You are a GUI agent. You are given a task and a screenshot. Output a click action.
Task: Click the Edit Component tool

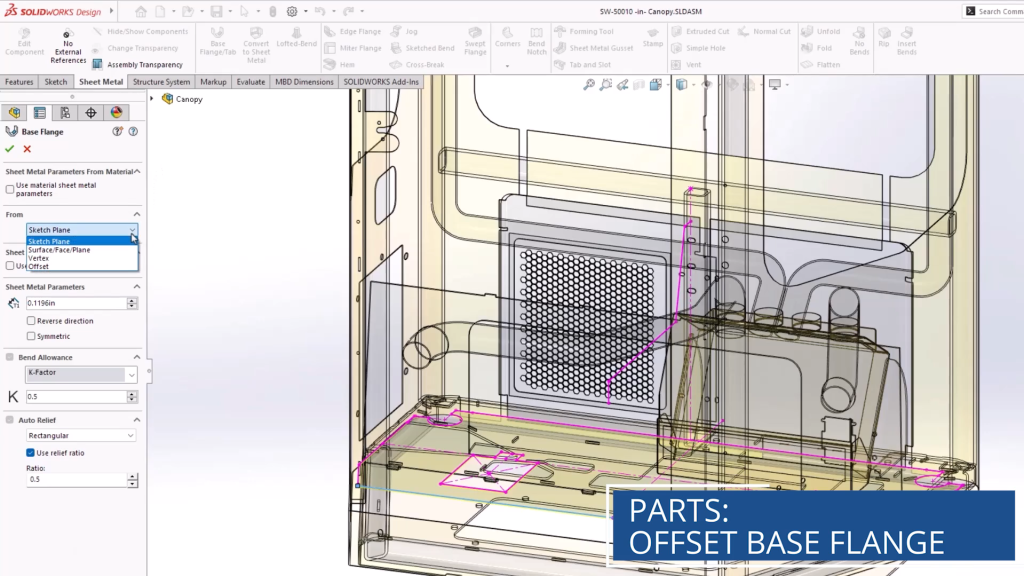(24, 41)
